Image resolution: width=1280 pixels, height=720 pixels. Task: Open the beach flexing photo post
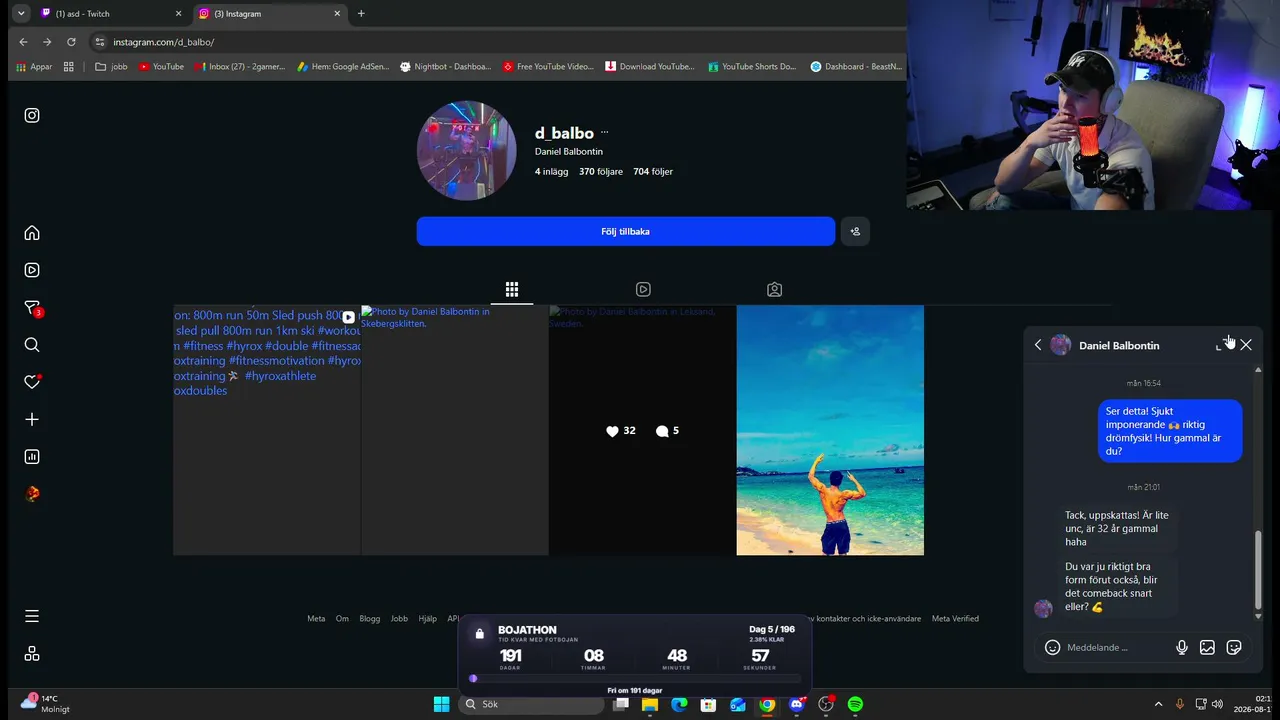point(830,430)
